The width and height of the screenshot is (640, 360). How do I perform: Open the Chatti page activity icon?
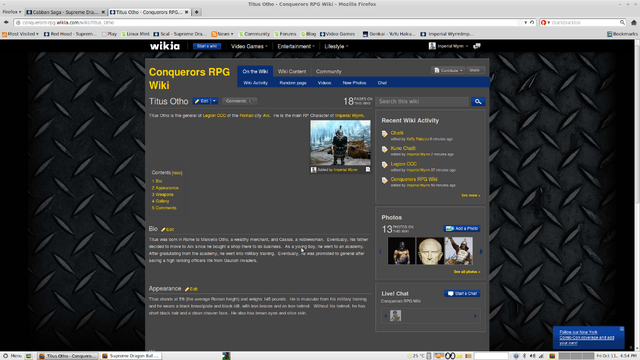click(x=384, y=134)
